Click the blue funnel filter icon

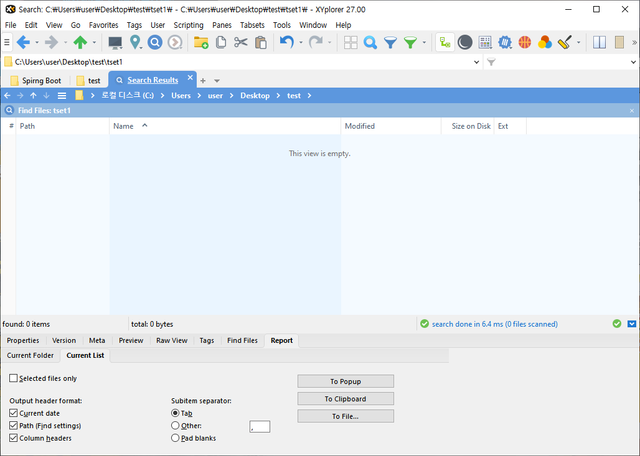click(x=391, y=42)
